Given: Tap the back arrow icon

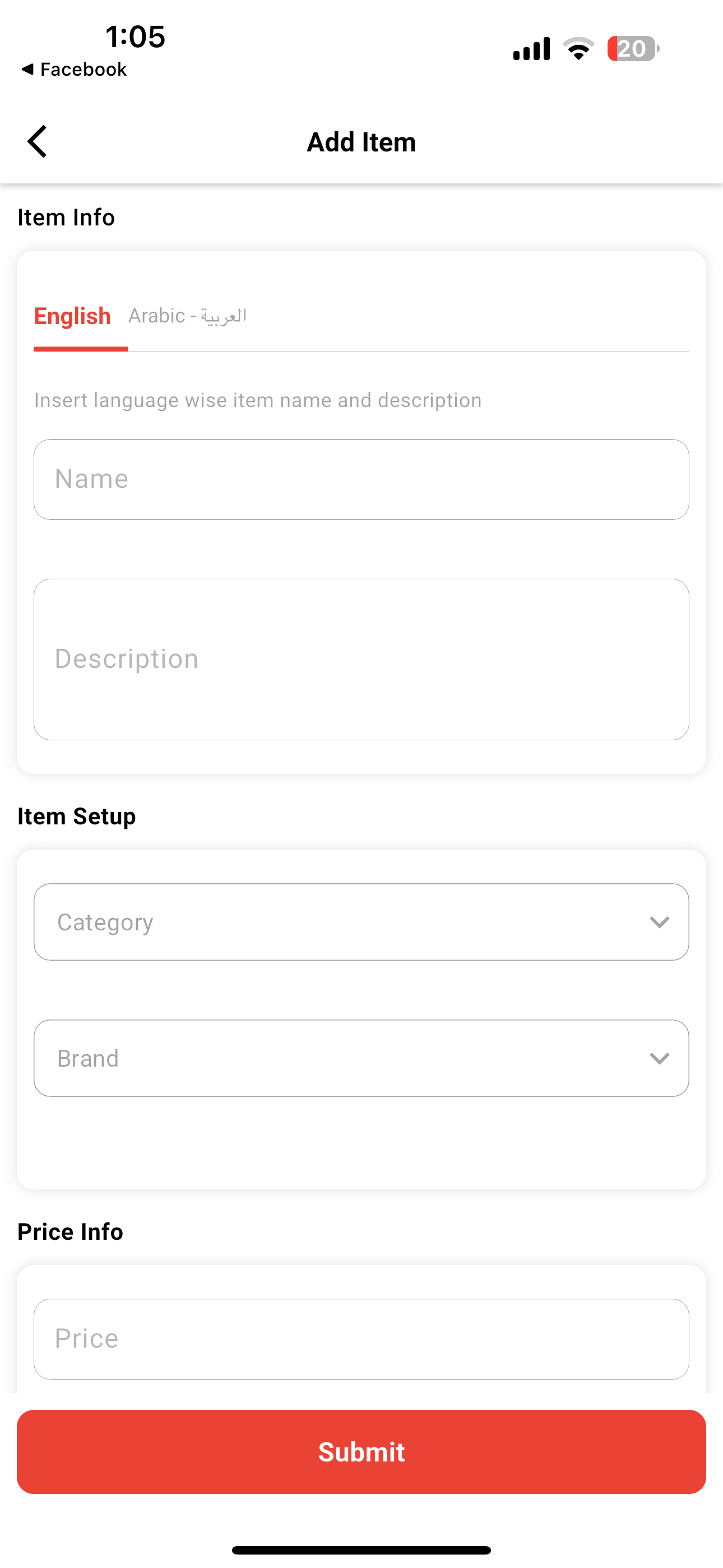Looking at the screenshot, I should click(37, 141).
